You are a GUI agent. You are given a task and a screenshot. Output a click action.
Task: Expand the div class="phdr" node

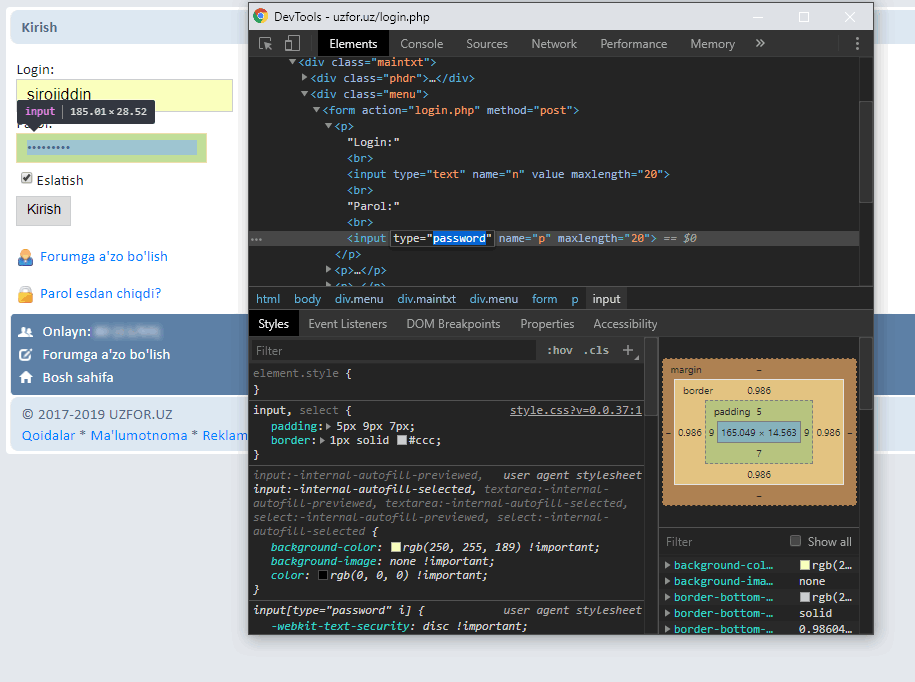305,78
